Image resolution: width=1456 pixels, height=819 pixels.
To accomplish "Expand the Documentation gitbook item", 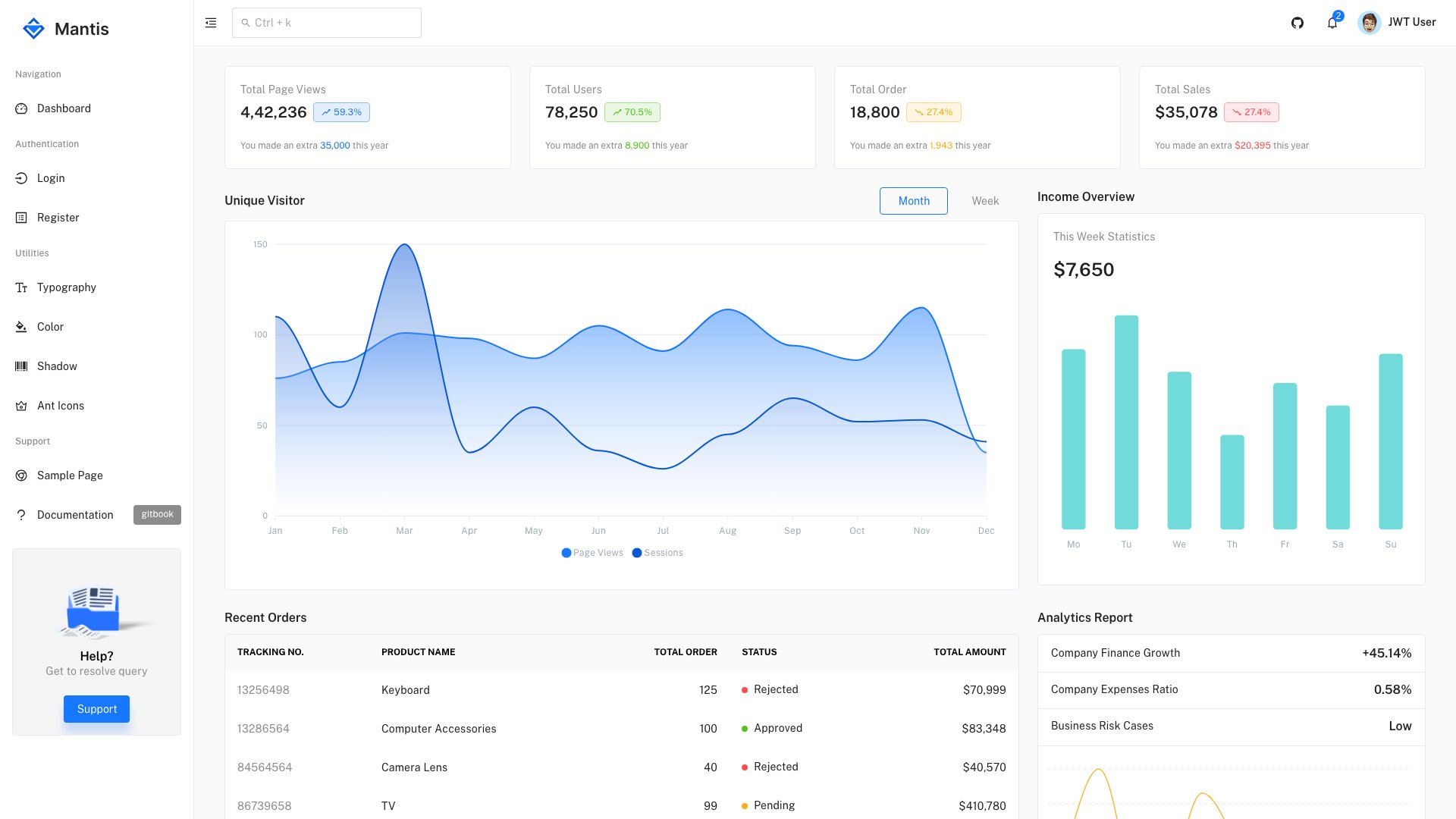I will click(x=74, y=515).
